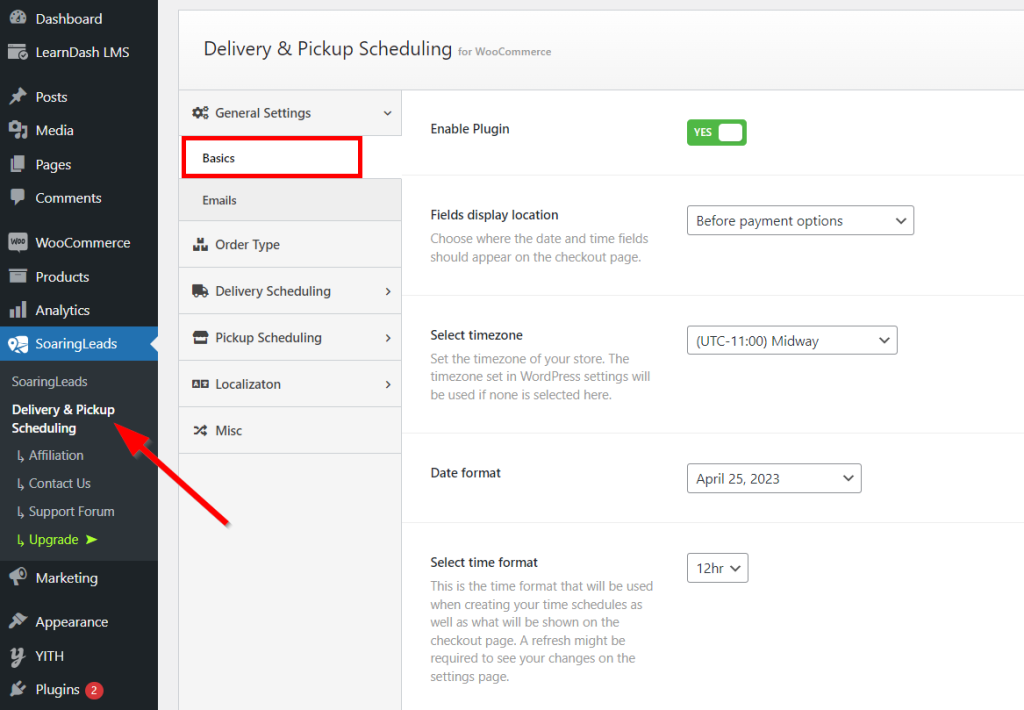Click the 'Select time format' label
The height and width of the screenshot is (710, 1024).
(484, 562)
